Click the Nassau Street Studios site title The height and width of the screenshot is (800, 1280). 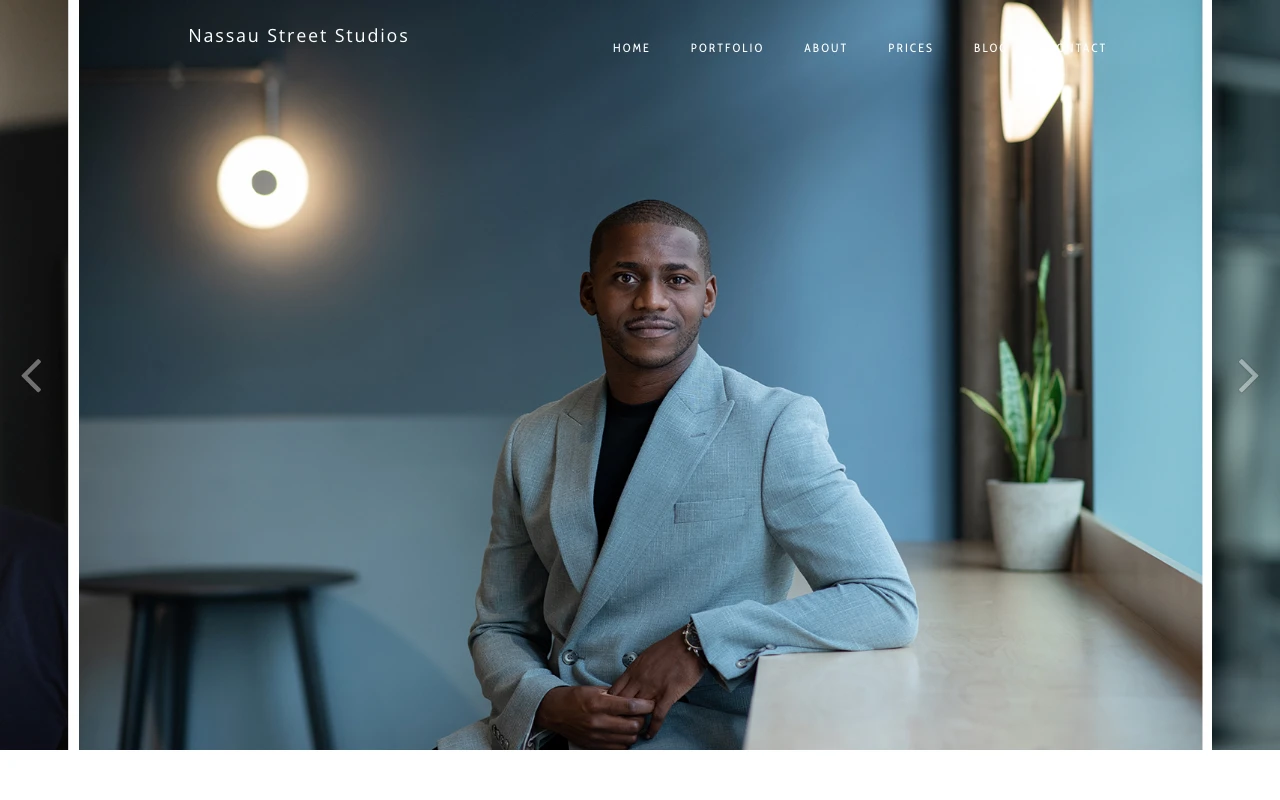(x=299, y=36)
